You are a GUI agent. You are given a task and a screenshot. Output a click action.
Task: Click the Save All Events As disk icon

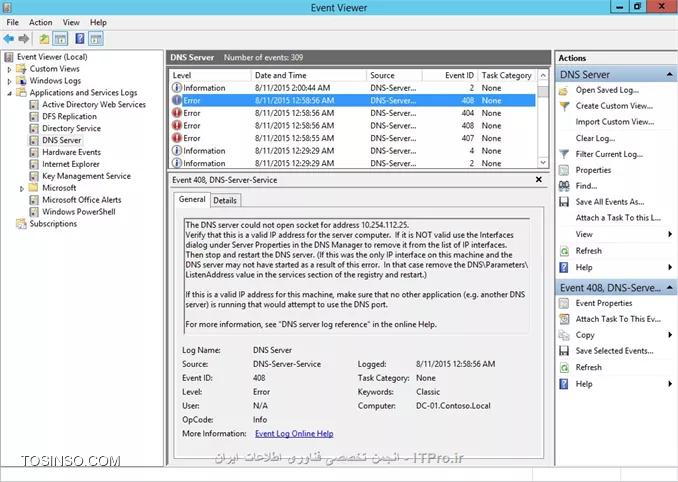[x=563, y=202]
